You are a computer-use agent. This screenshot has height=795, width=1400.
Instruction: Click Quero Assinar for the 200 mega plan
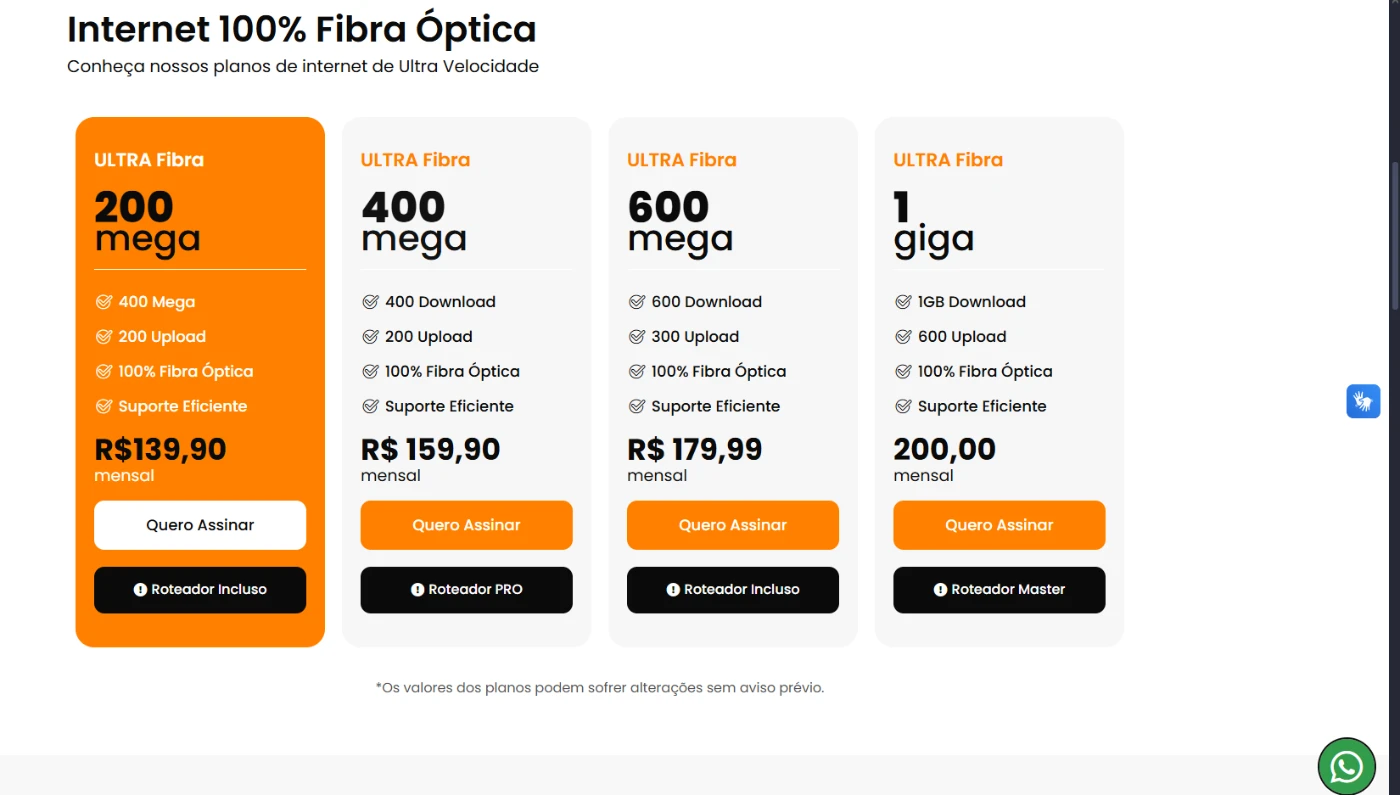[200, 525]
